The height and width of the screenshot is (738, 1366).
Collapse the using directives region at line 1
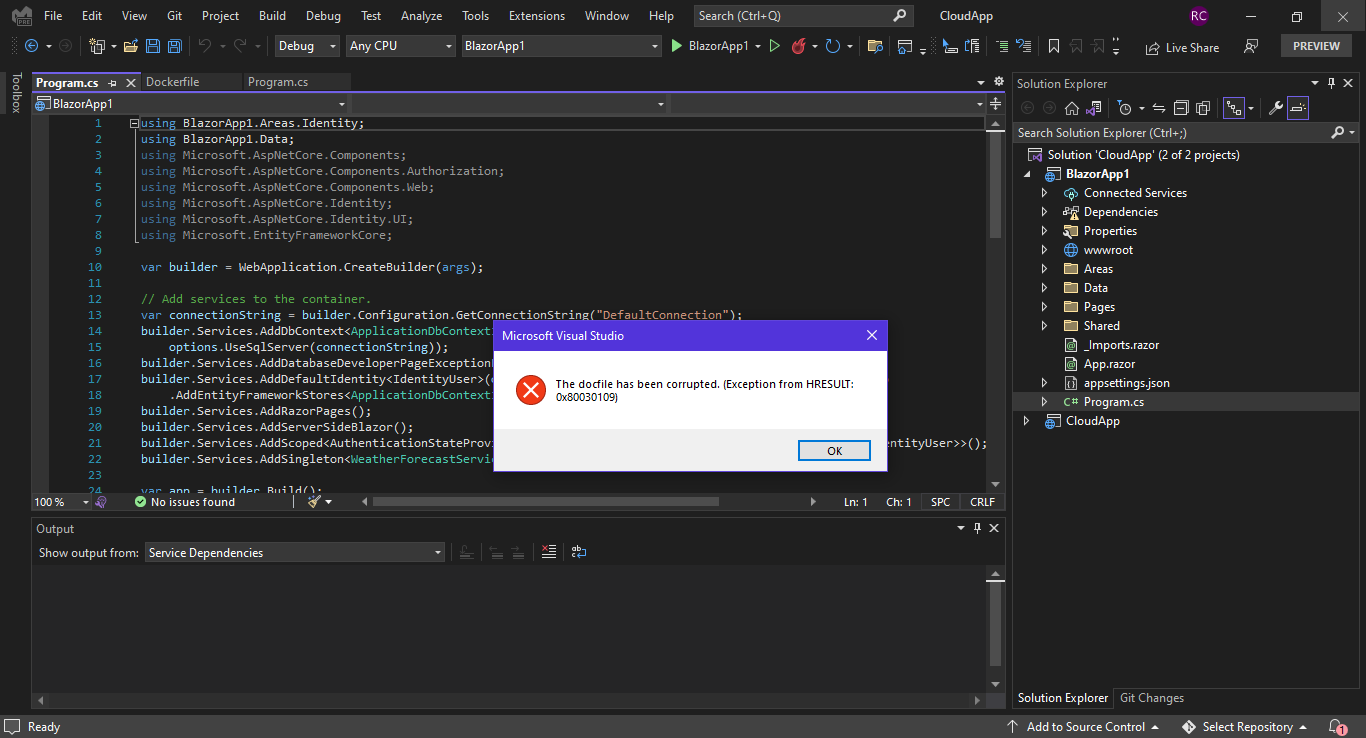[134, 123]
